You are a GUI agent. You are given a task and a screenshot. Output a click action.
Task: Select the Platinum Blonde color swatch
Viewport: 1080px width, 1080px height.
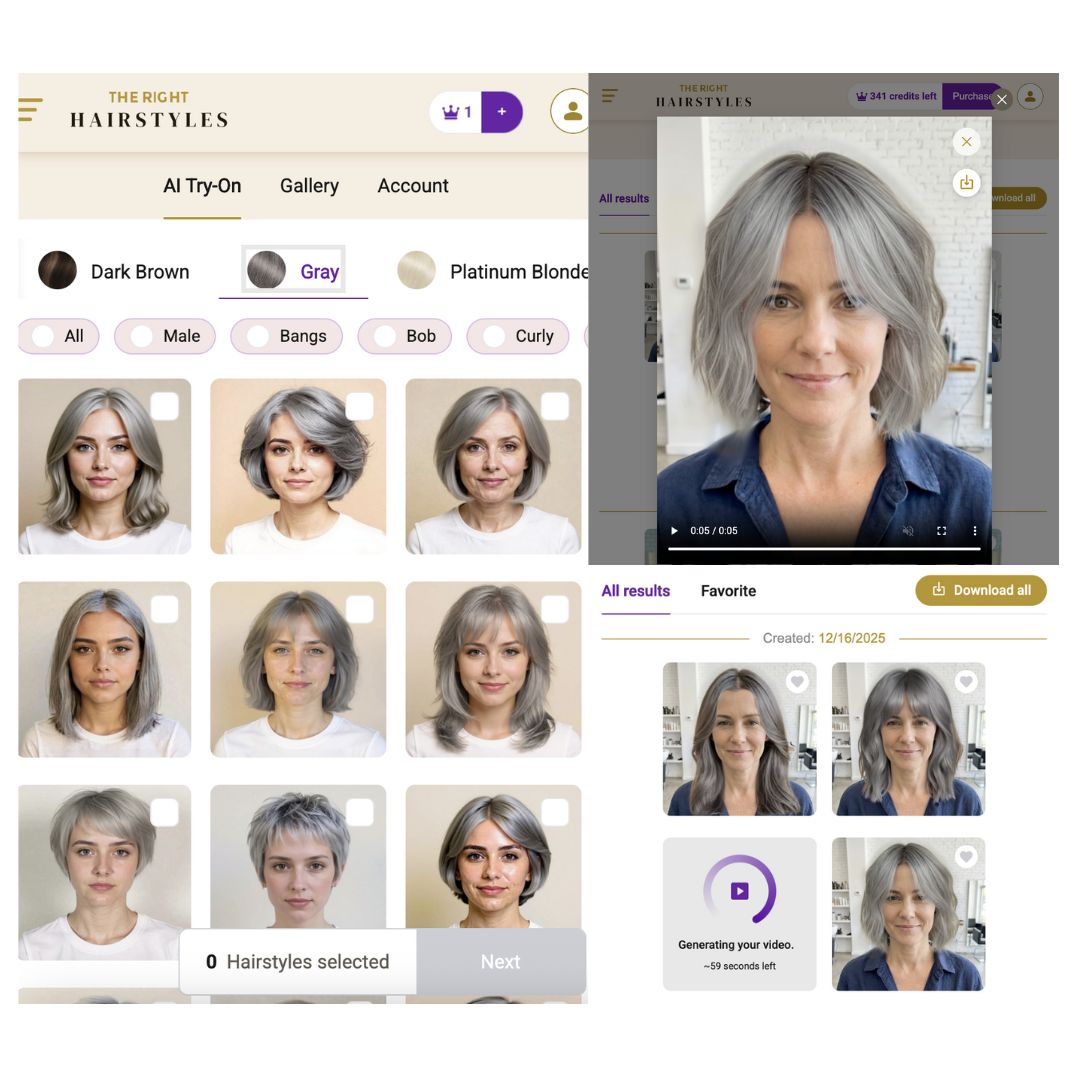416,270
